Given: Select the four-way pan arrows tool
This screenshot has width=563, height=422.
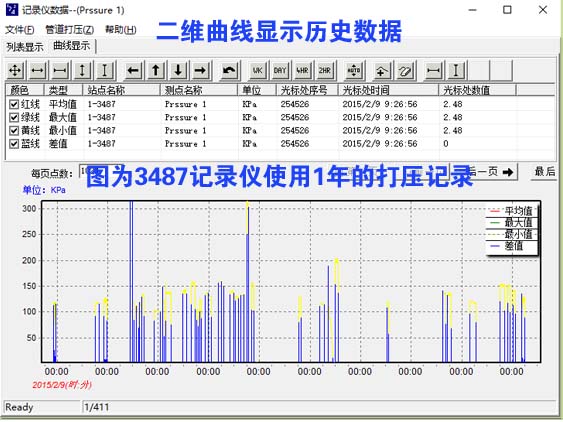Looking at the screenshot, I should pos(15,70).
